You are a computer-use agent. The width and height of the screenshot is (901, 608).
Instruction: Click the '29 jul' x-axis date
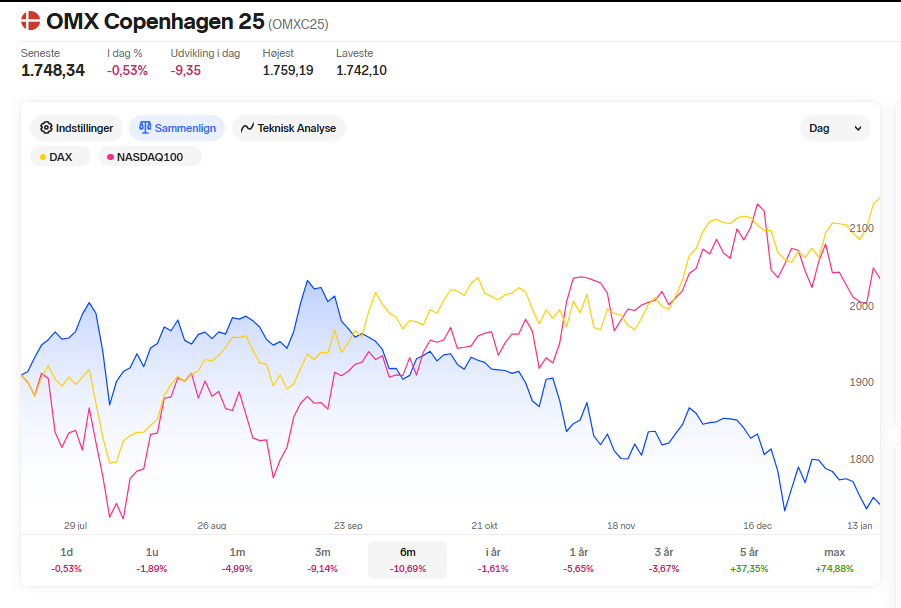tap(75, 525)
